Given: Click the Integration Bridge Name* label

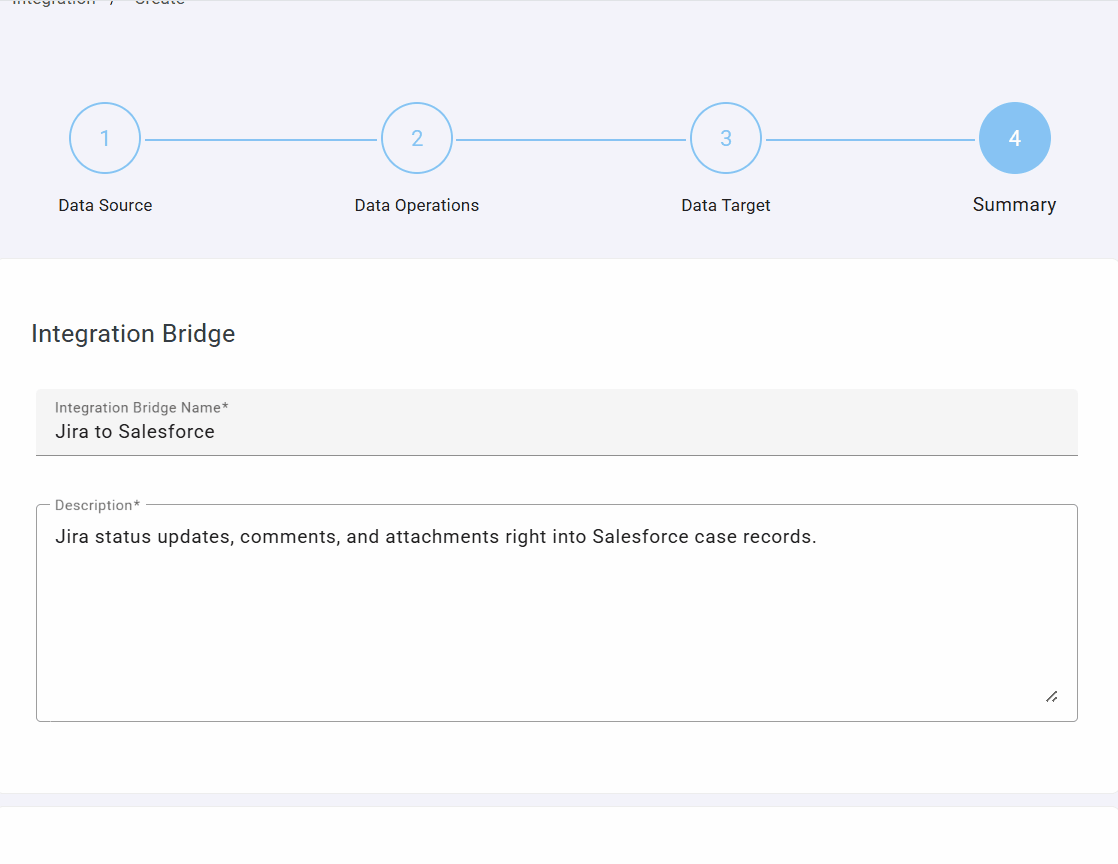Looking at the screenshot, I should coord(142,408).
